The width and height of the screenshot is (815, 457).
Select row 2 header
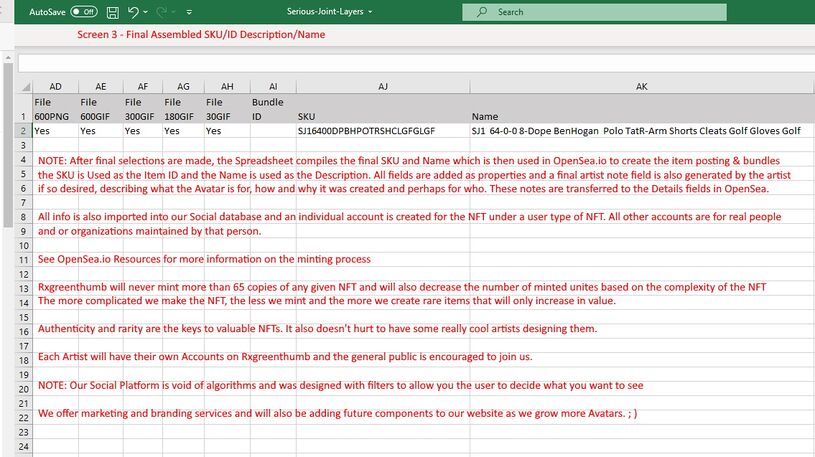click(x=23, y=130)
